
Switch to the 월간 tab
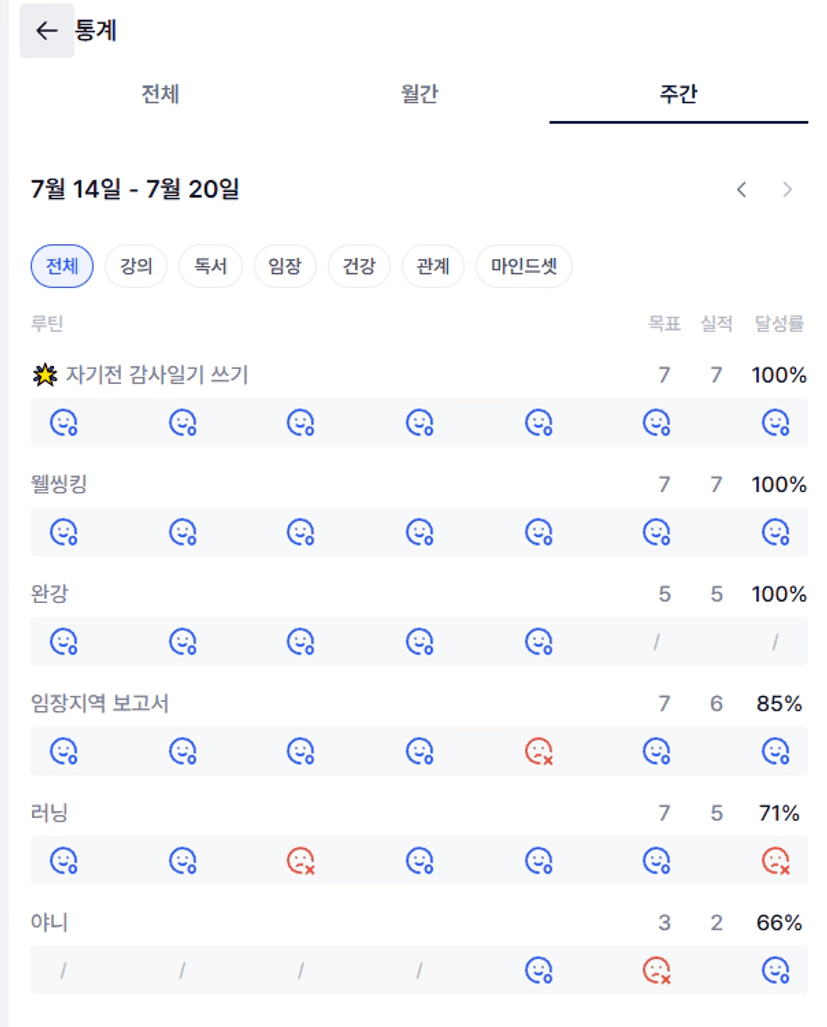(x=420, y=94)
